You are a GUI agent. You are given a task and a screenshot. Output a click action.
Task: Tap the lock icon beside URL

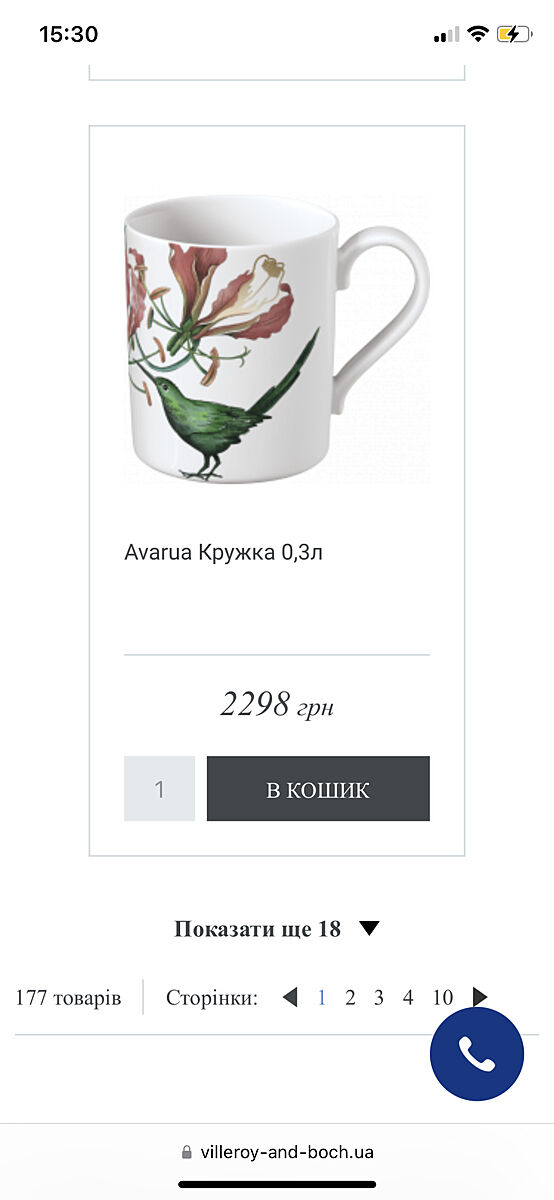(x=186, y=1152)
